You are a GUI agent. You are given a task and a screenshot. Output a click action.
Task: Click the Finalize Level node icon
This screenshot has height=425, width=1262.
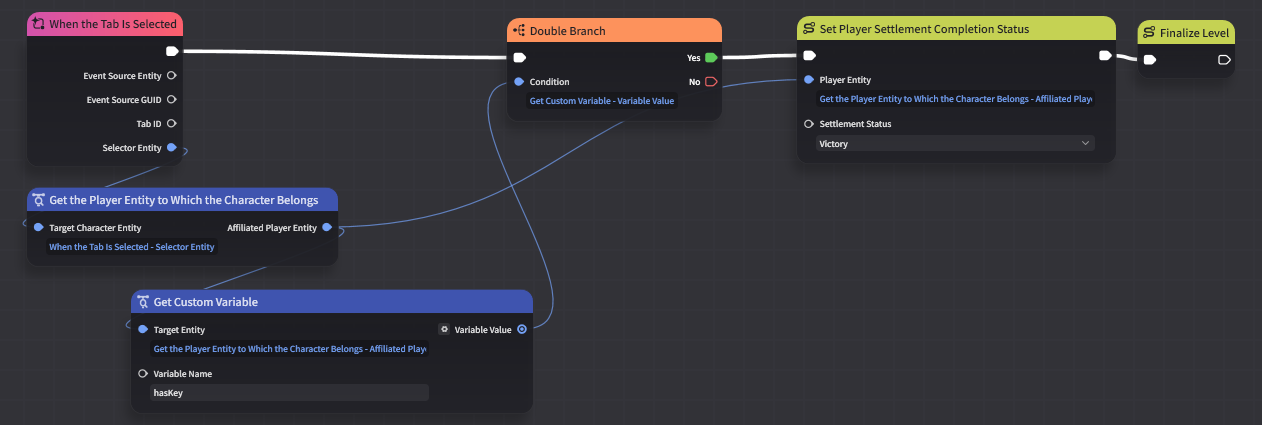coord(1149,33)
